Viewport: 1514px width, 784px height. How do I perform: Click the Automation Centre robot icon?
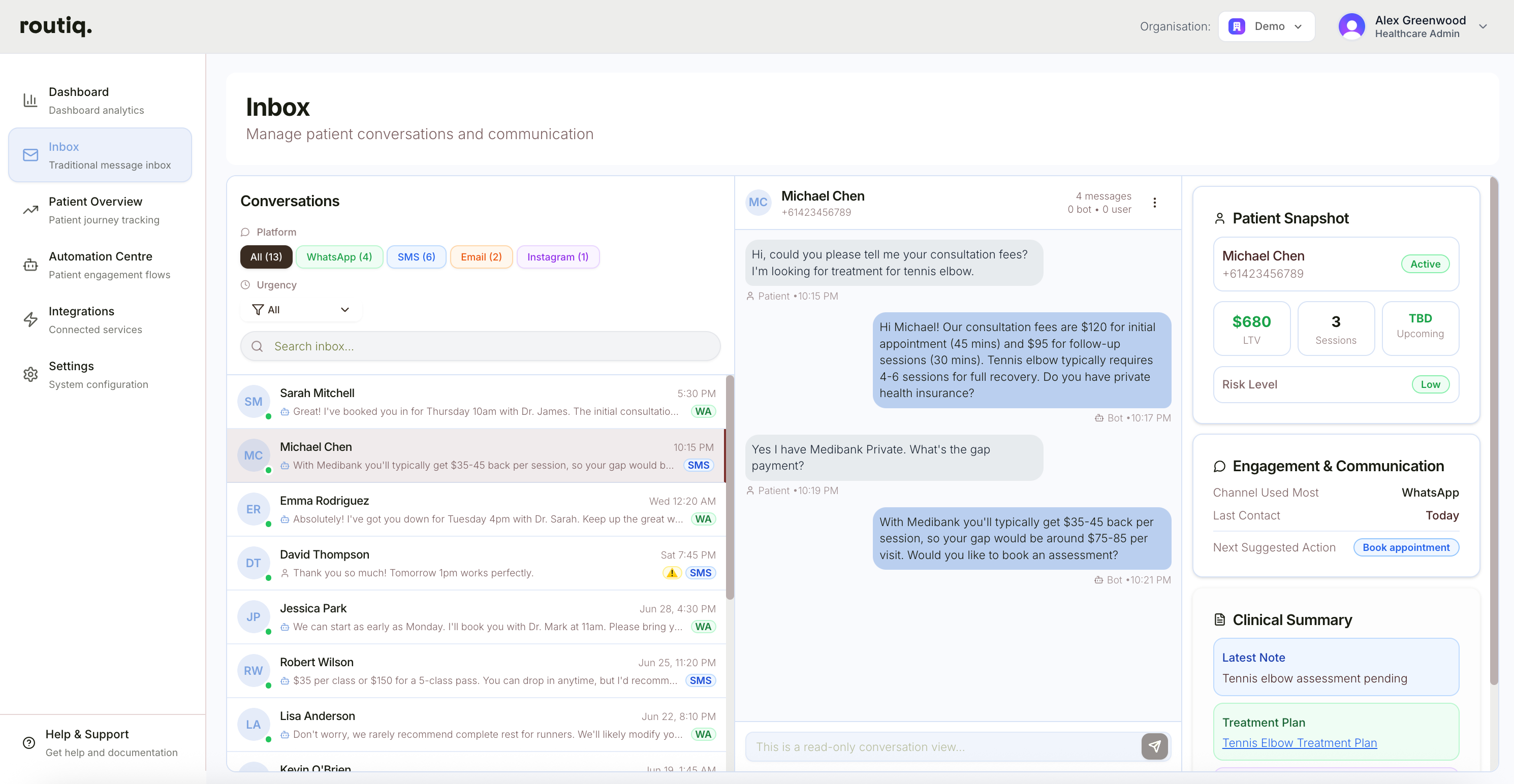[30, 265]
